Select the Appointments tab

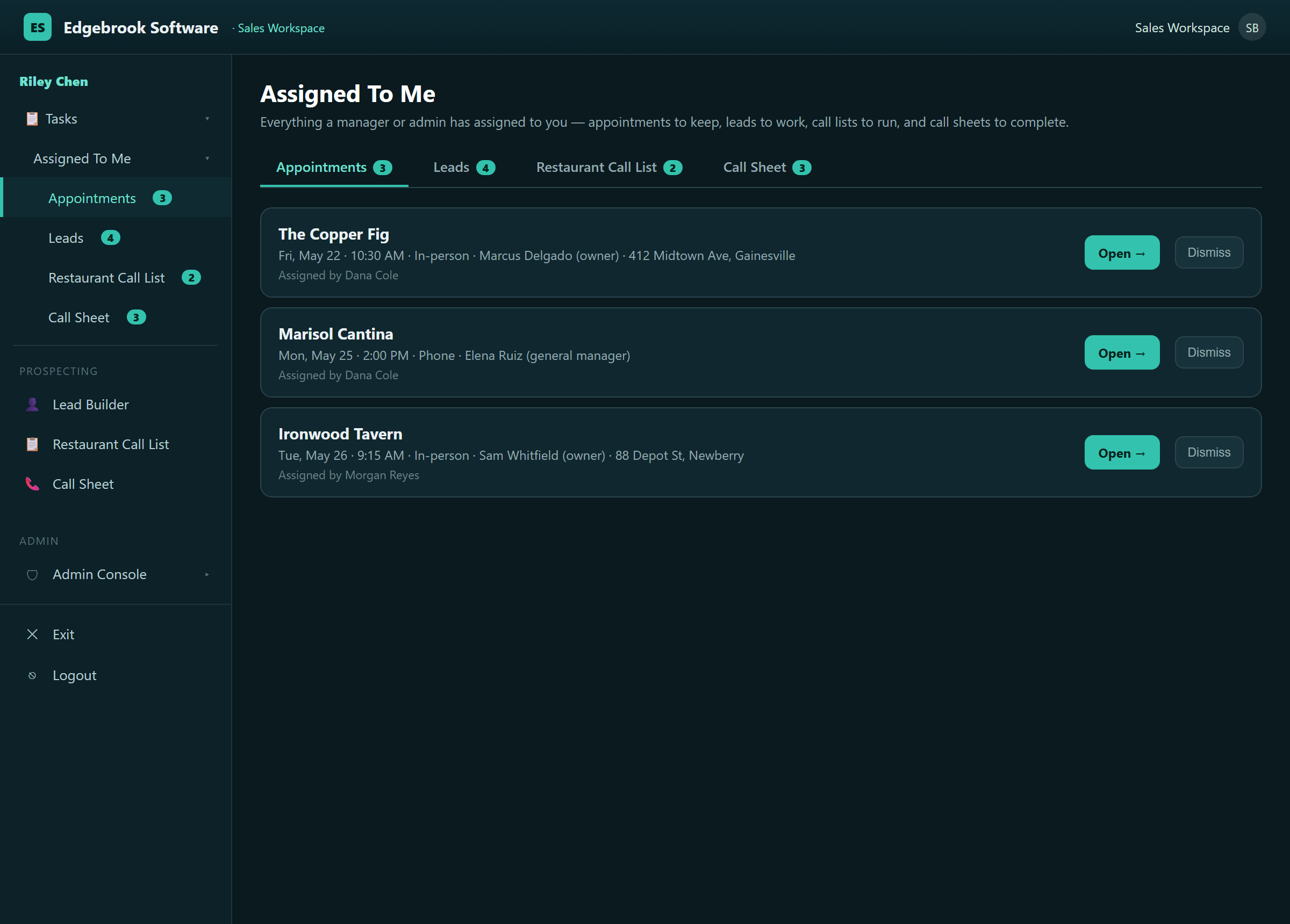334,168
